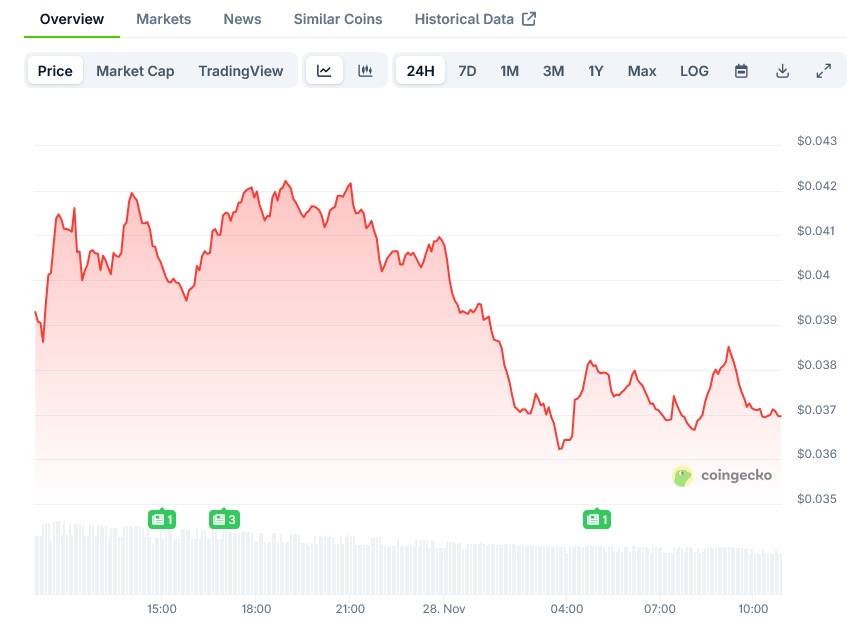Expand chart to fullscreen
The image size is (847, 628).
point(823,71)
